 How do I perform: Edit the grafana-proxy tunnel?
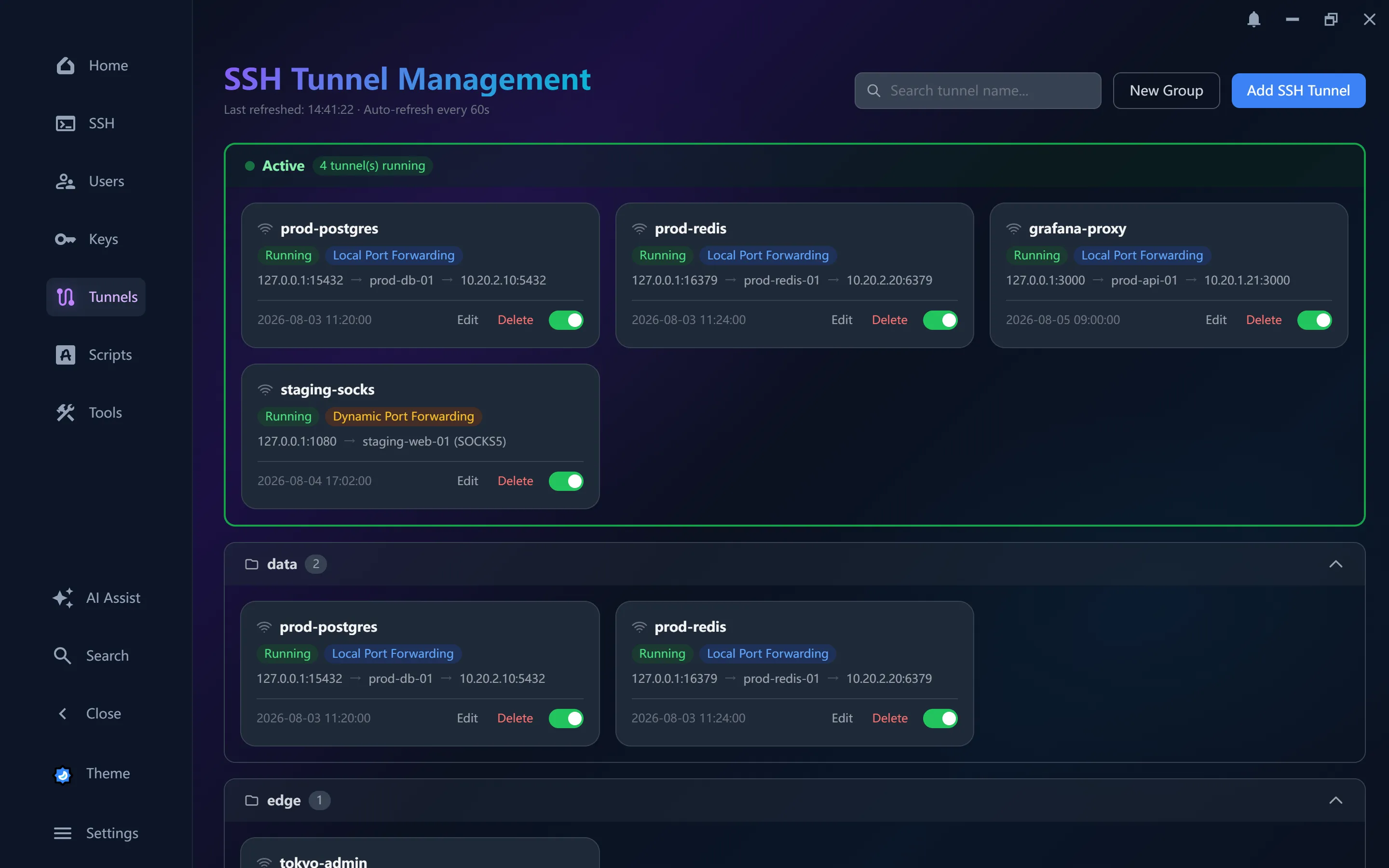pyautogui.click(x=1216, y=320)
